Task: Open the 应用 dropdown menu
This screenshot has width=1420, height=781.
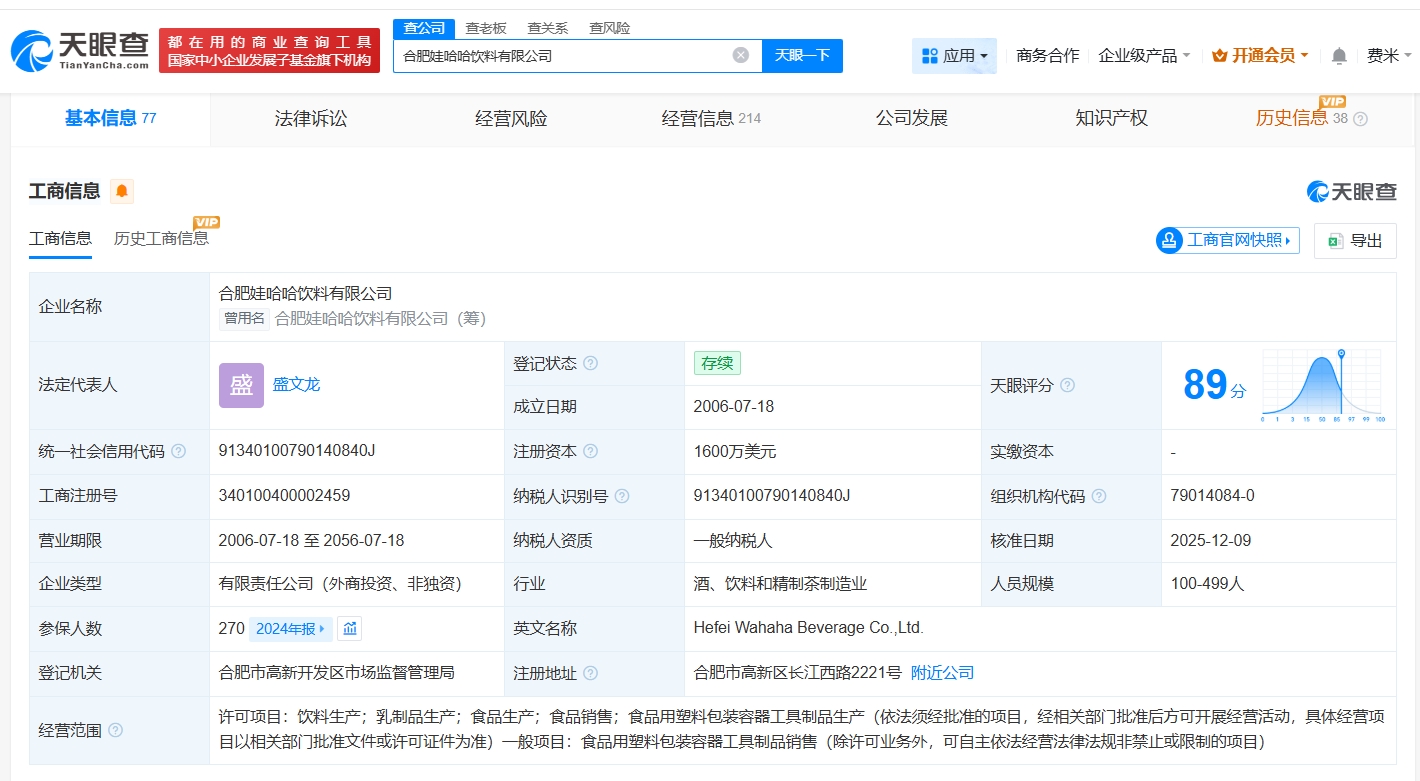Action: point(954,56)
